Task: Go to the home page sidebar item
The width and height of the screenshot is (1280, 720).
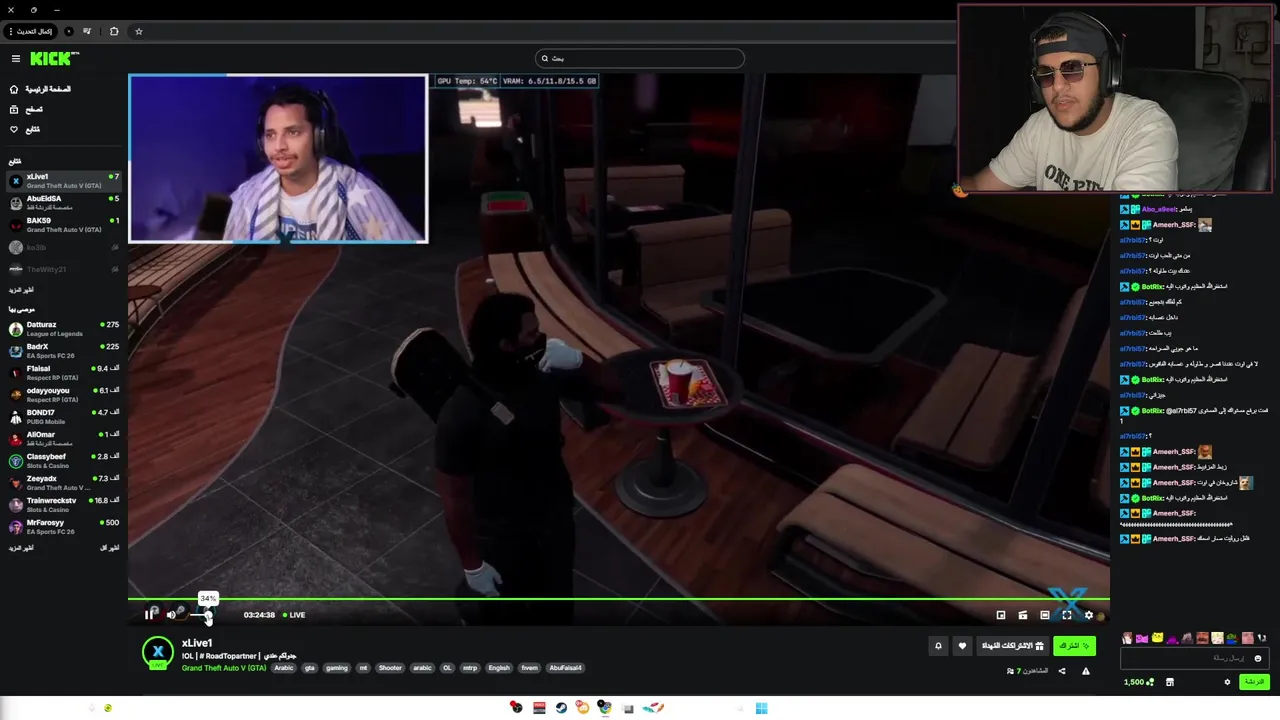Action: [40, 89]
